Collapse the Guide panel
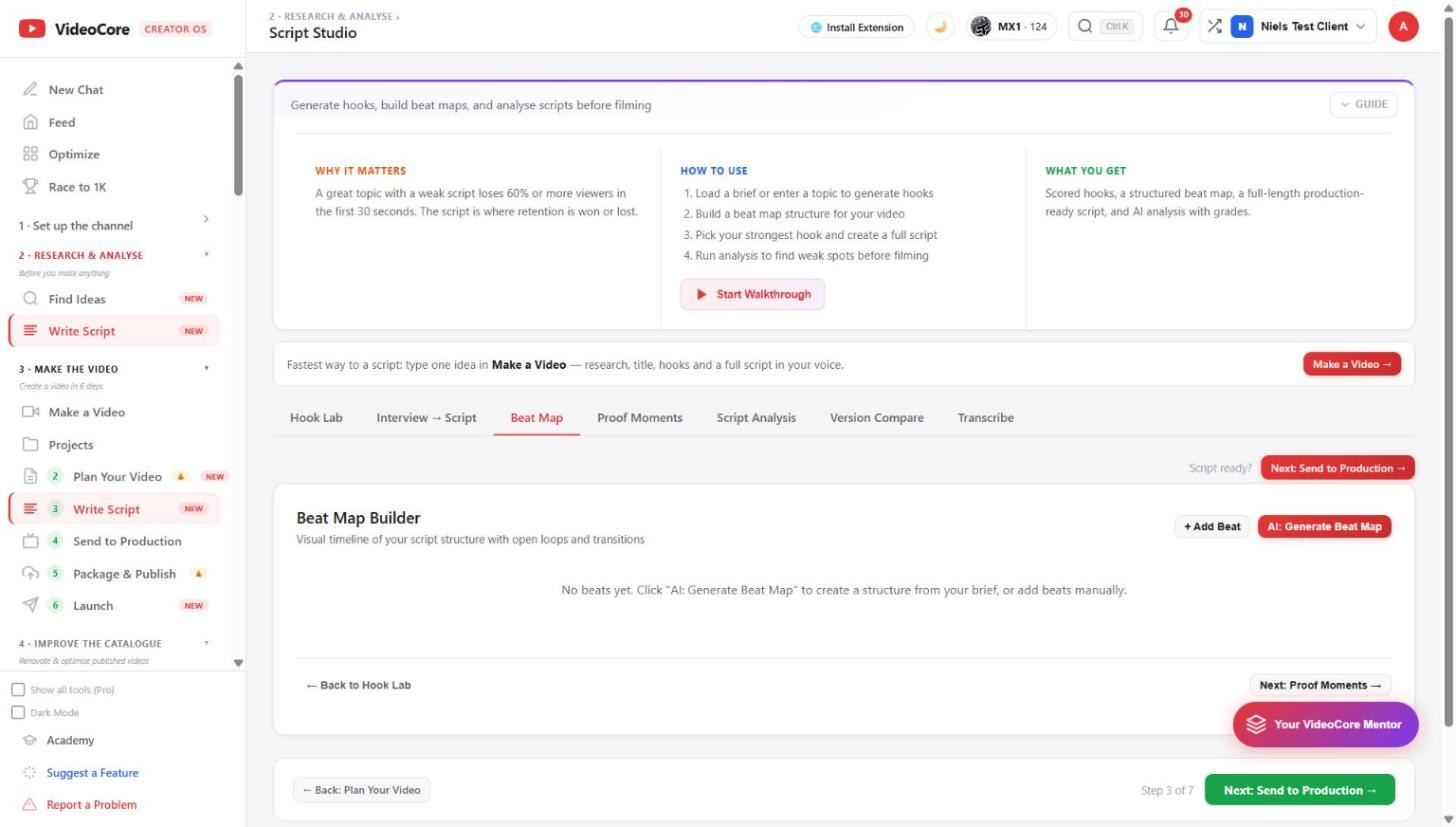The image size is (1456, 827). pos(1363,104)
